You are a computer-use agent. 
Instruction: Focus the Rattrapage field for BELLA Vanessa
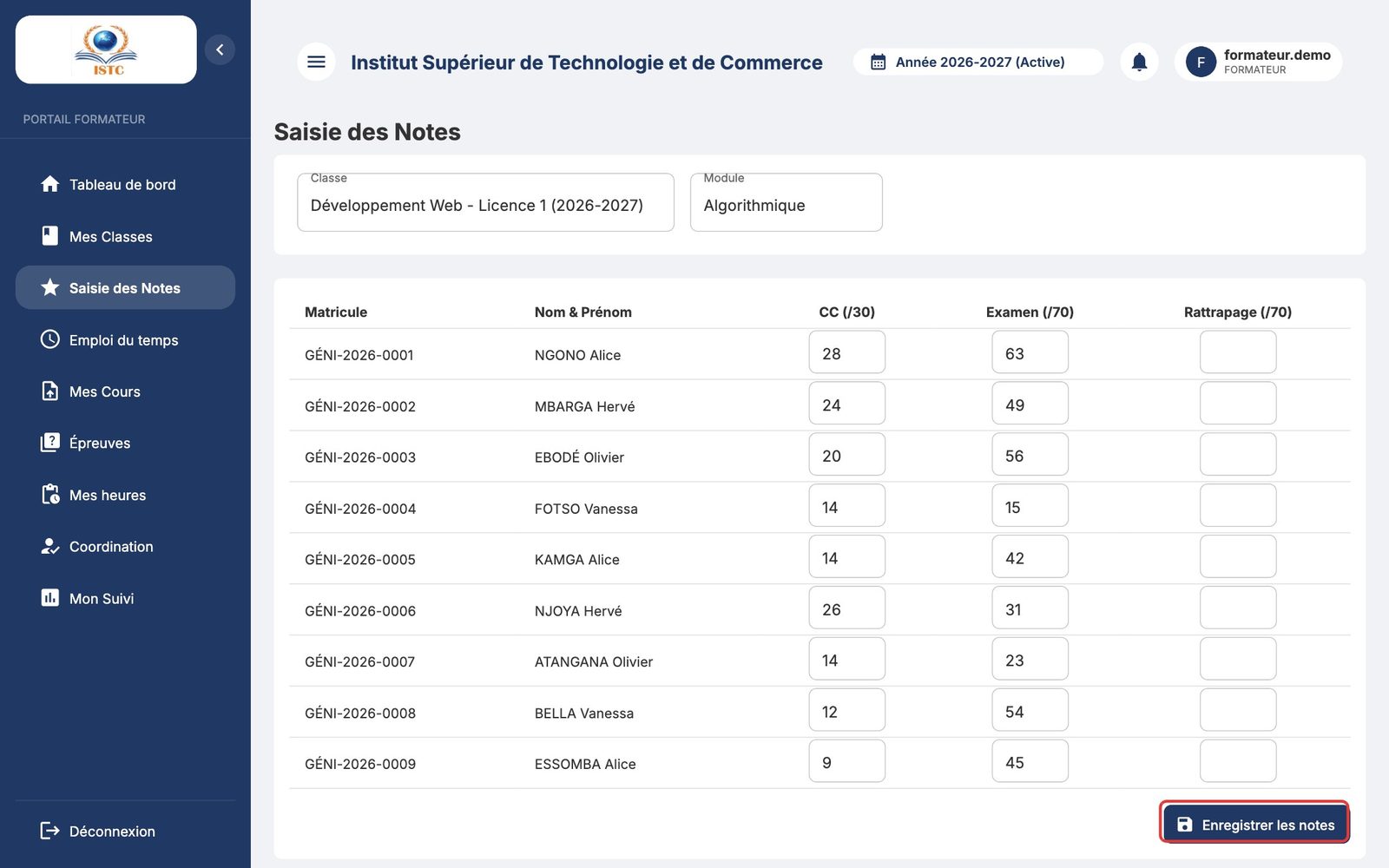click(x=1238, y=711)
